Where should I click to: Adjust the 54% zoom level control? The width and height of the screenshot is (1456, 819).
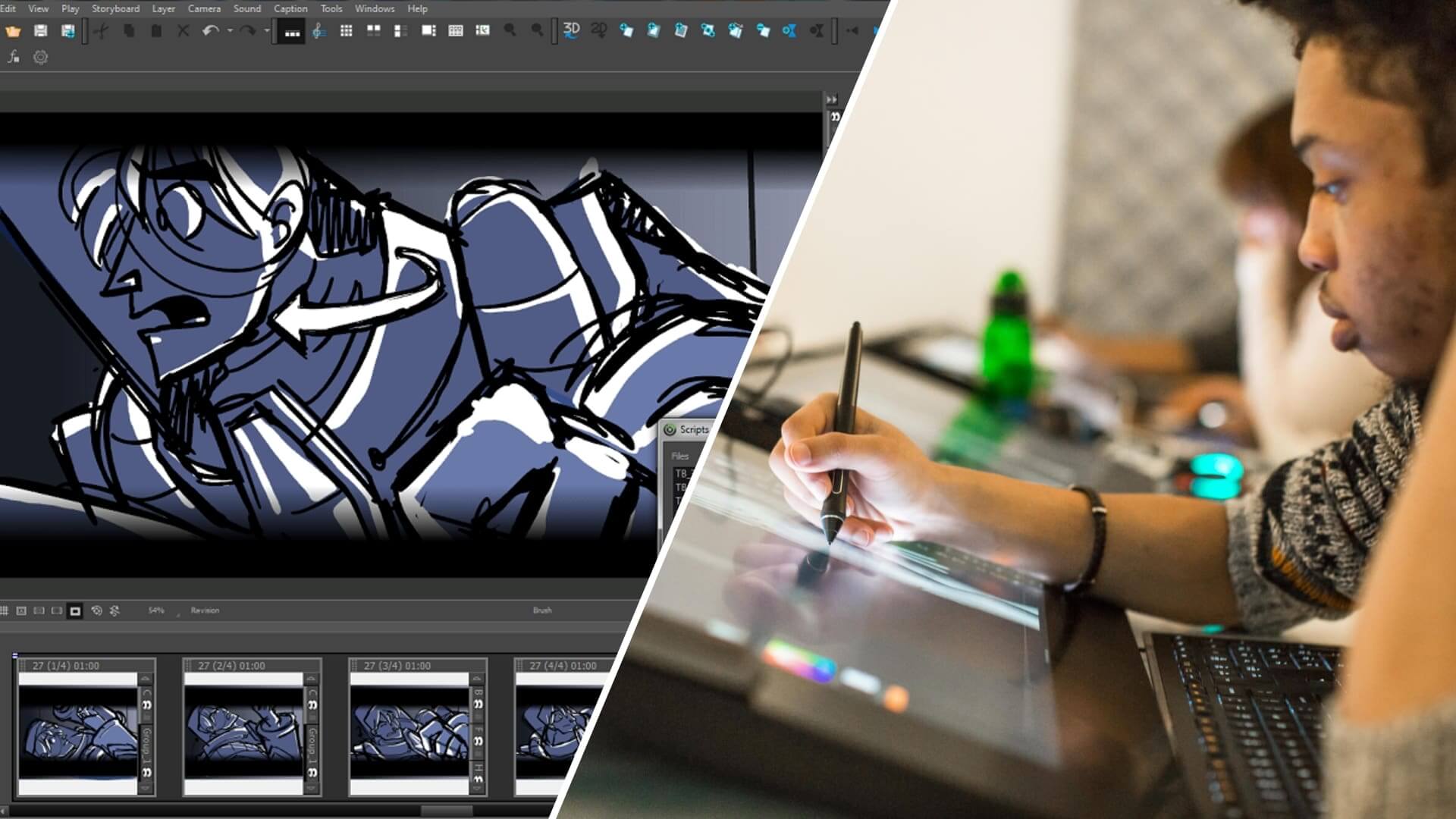(155, 610)
